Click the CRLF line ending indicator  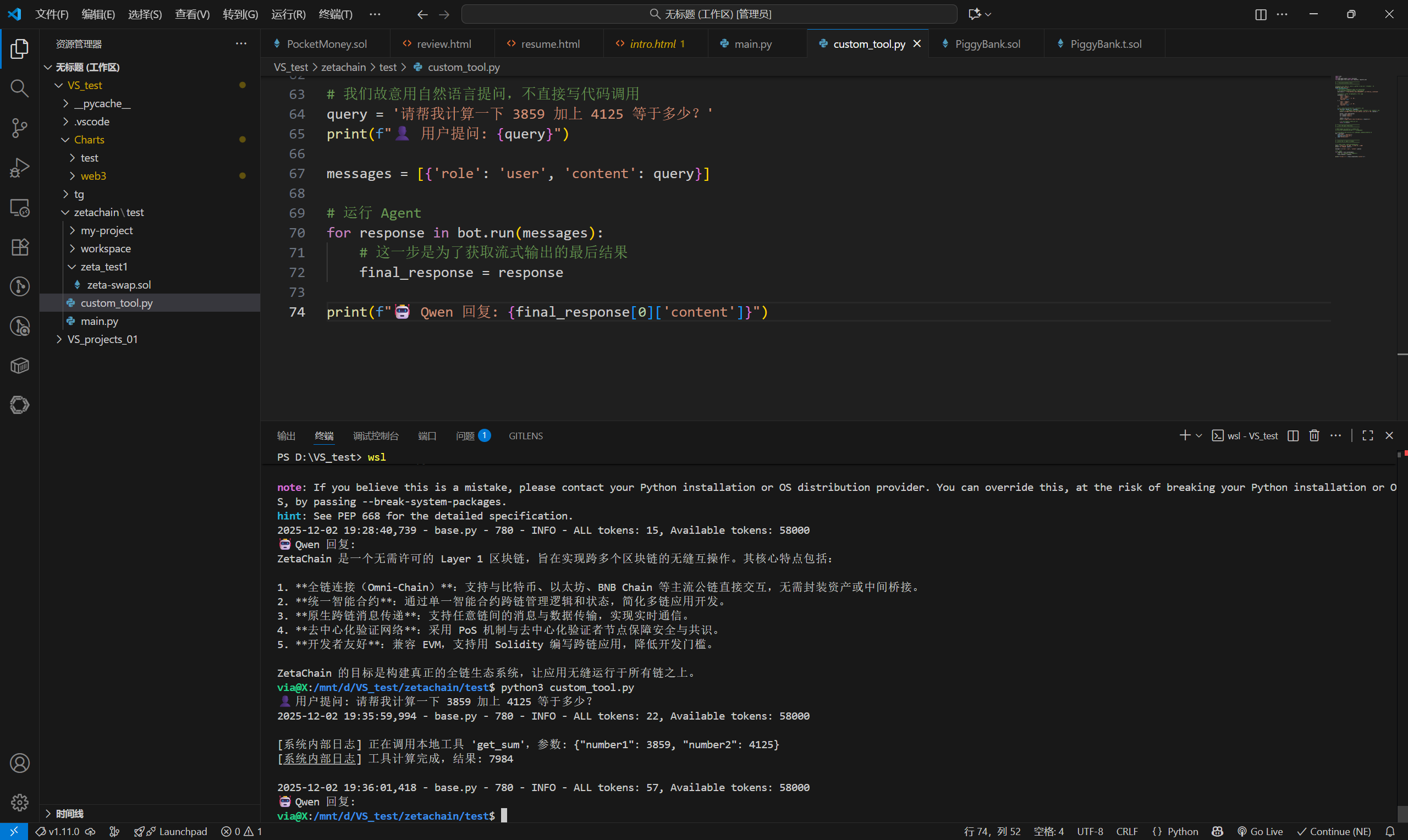click(1126, 832)
